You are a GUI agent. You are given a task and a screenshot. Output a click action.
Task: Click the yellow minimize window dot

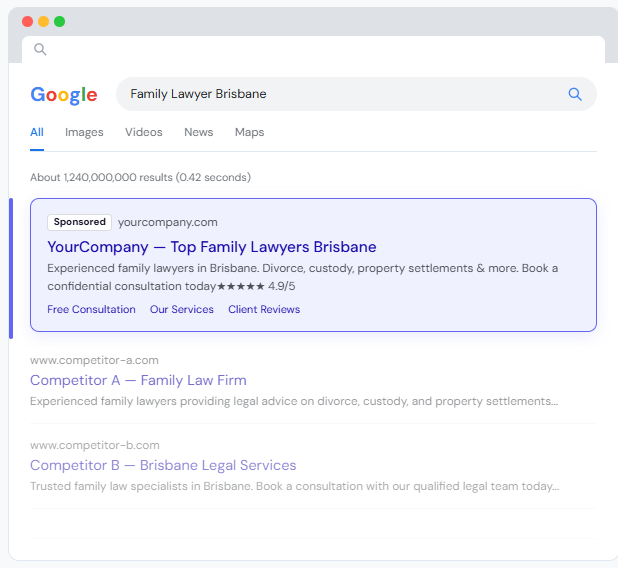click(43, 21)
